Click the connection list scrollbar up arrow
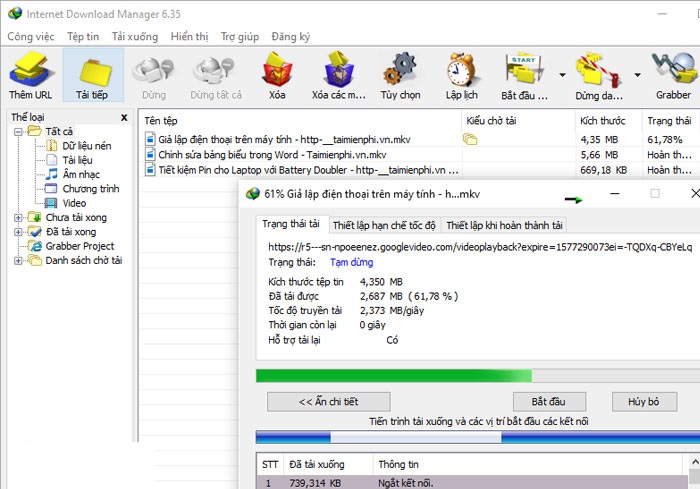Image resolution: width=700 pixels, height=489 pixels. [x=695, y=462]
